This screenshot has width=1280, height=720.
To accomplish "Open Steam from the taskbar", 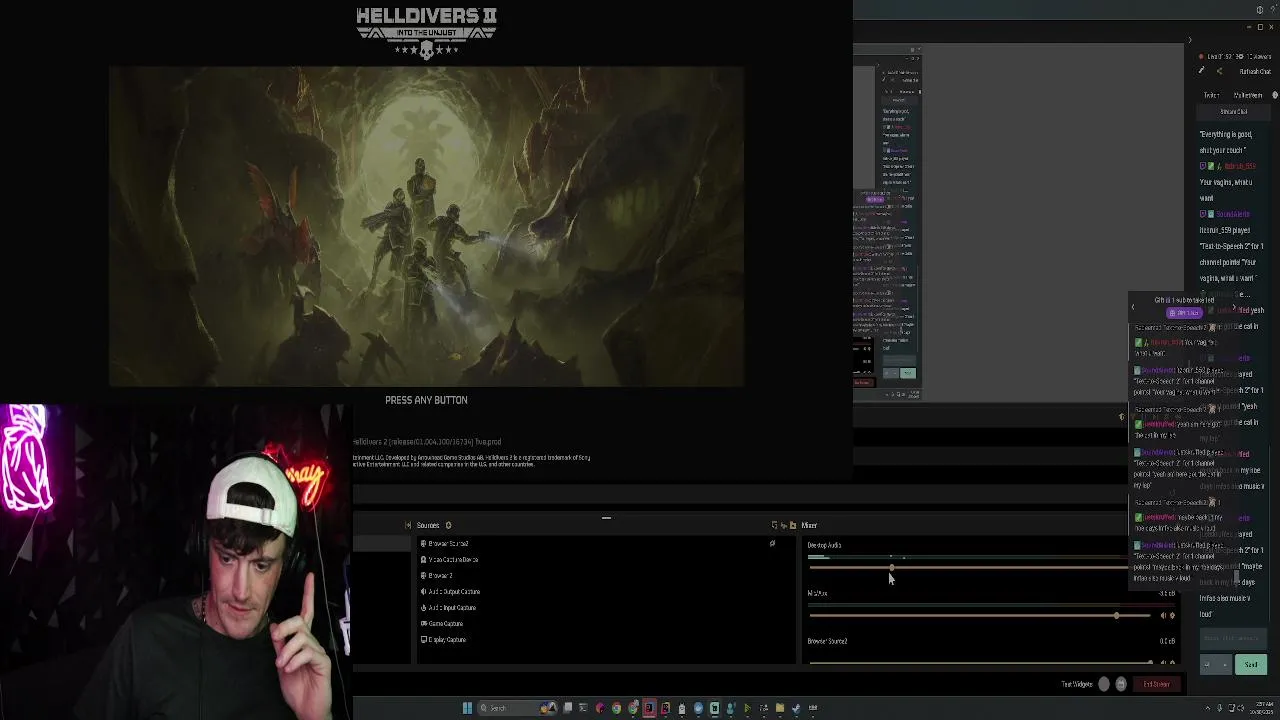I will (x=795, y=708).
